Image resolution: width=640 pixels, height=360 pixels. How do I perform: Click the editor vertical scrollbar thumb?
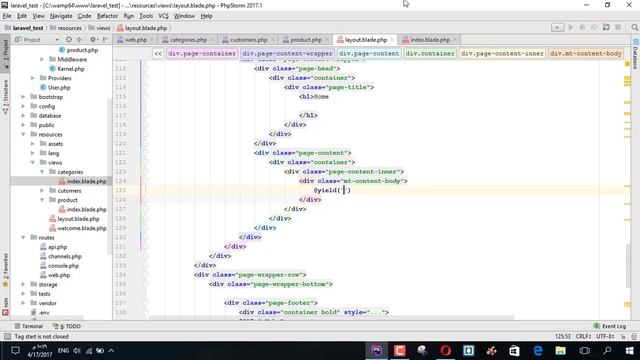(x=627, y=265)
